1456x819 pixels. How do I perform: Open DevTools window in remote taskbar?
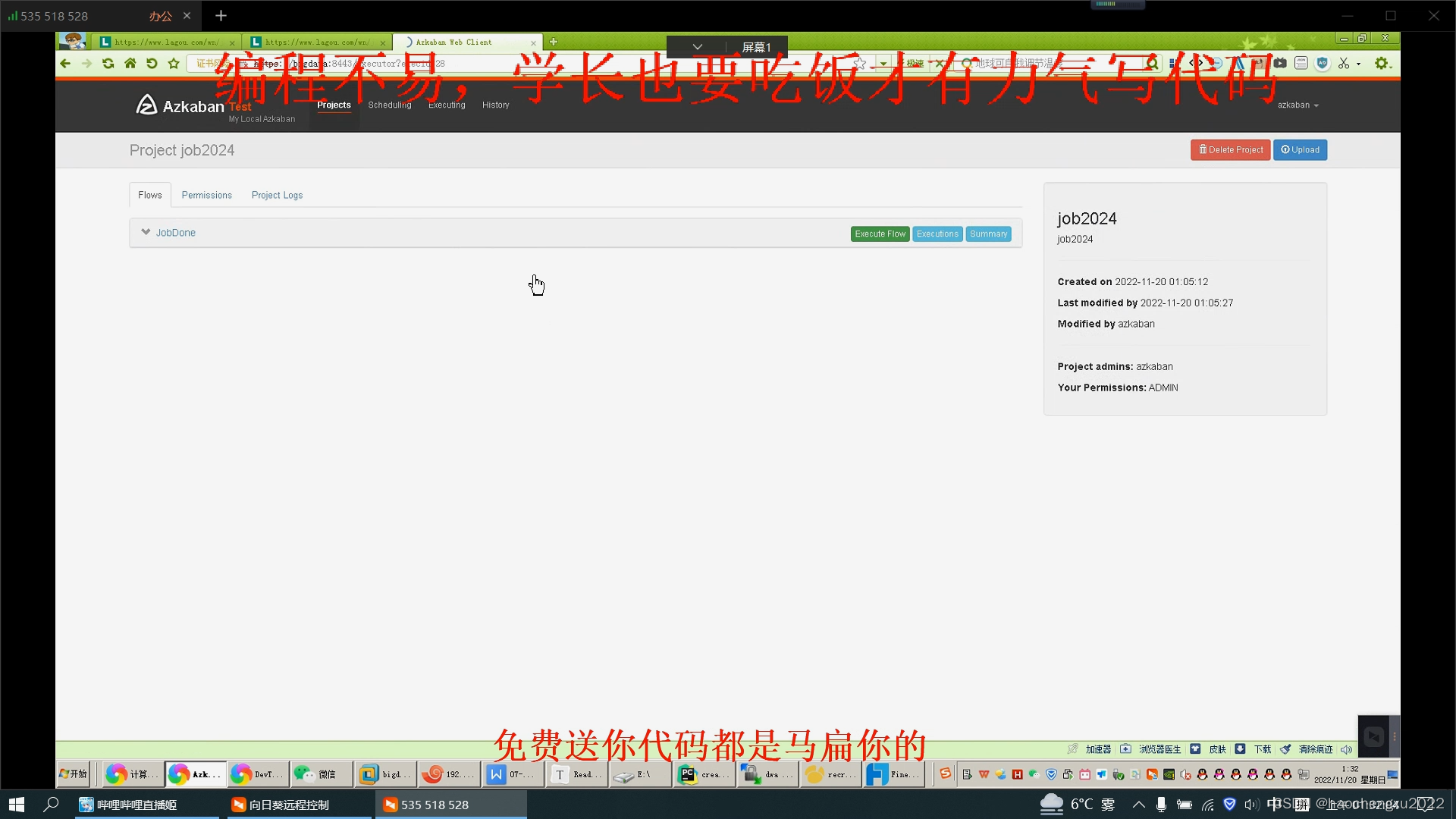258,774
